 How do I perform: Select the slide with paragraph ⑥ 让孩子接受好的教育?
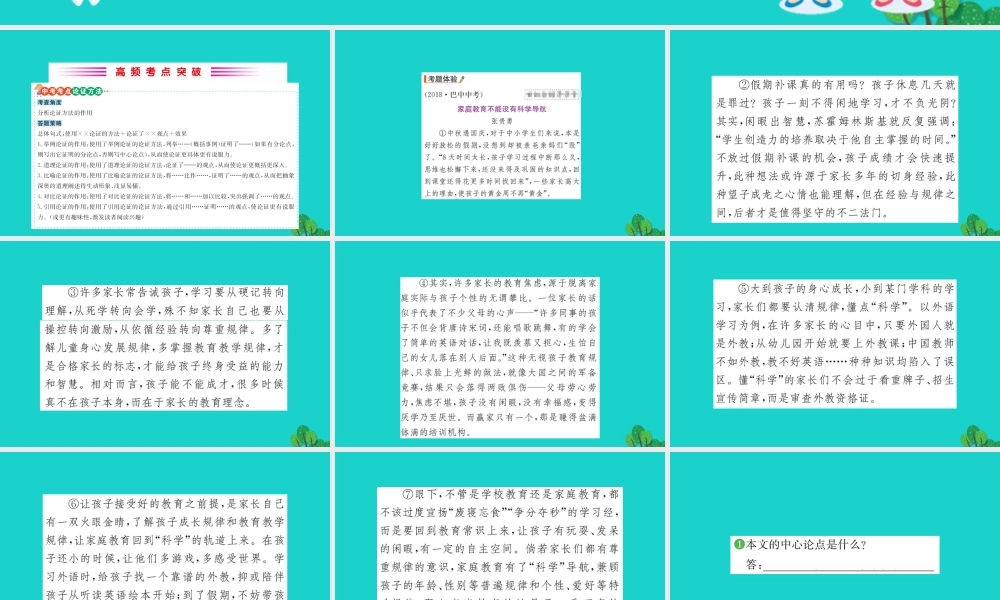[165, 526]
